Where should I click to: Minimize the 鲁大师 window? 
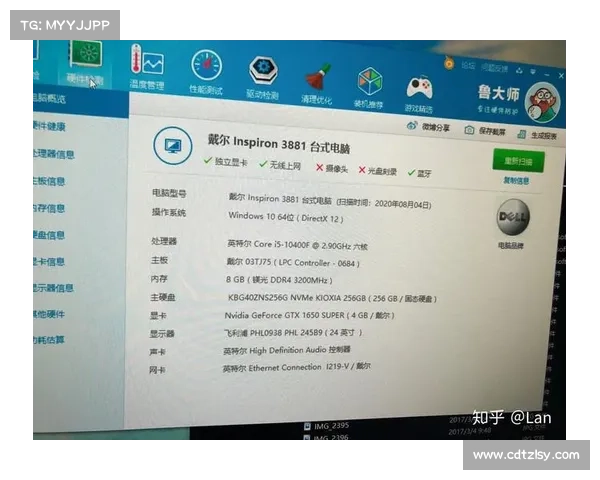point(548,74)
